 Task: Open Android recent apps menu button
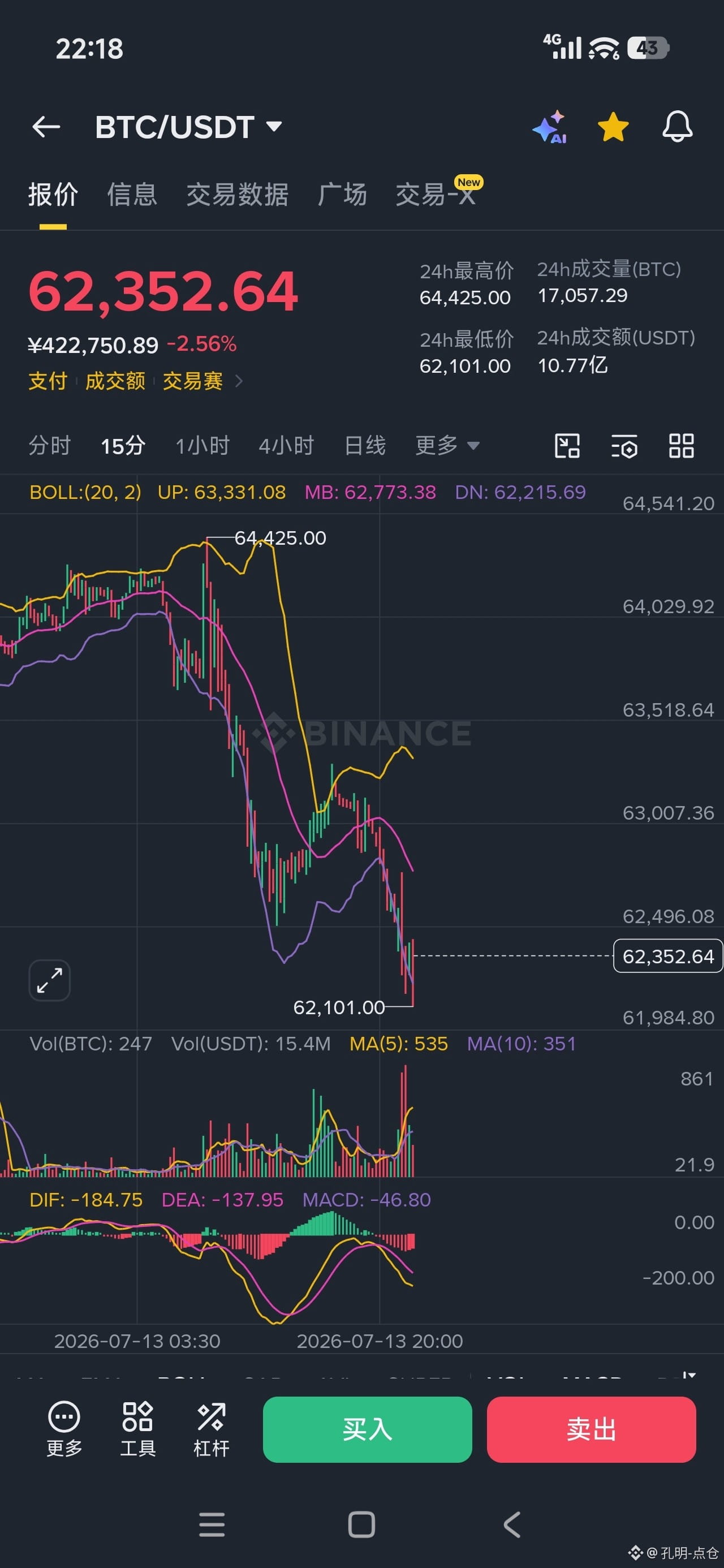pyautogui.click(x=212, y=1524)
